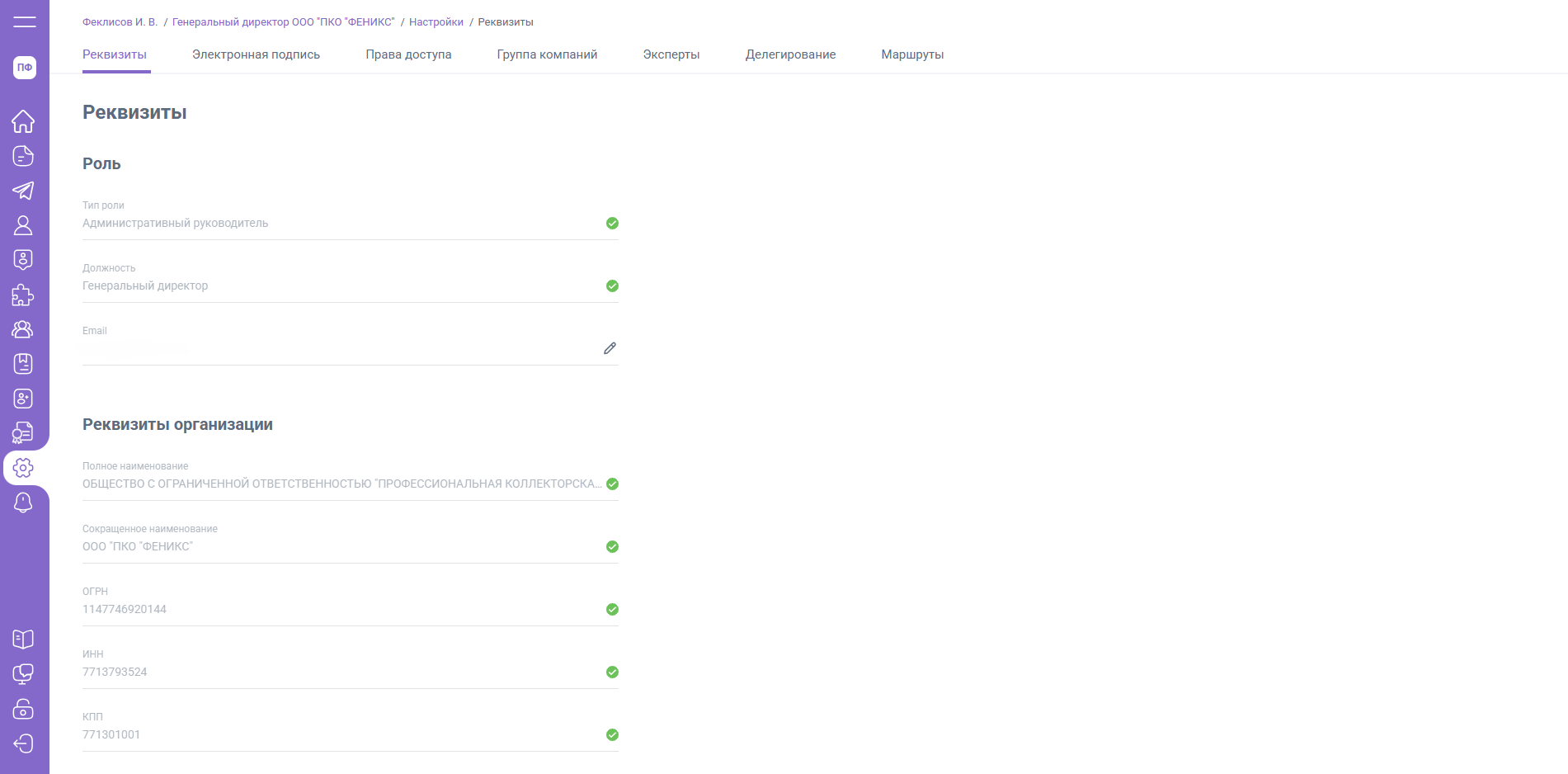This screenshot has height=774, width=1568.
Task: Click the Настройки breadcrumb link
Action: (436, 22)
